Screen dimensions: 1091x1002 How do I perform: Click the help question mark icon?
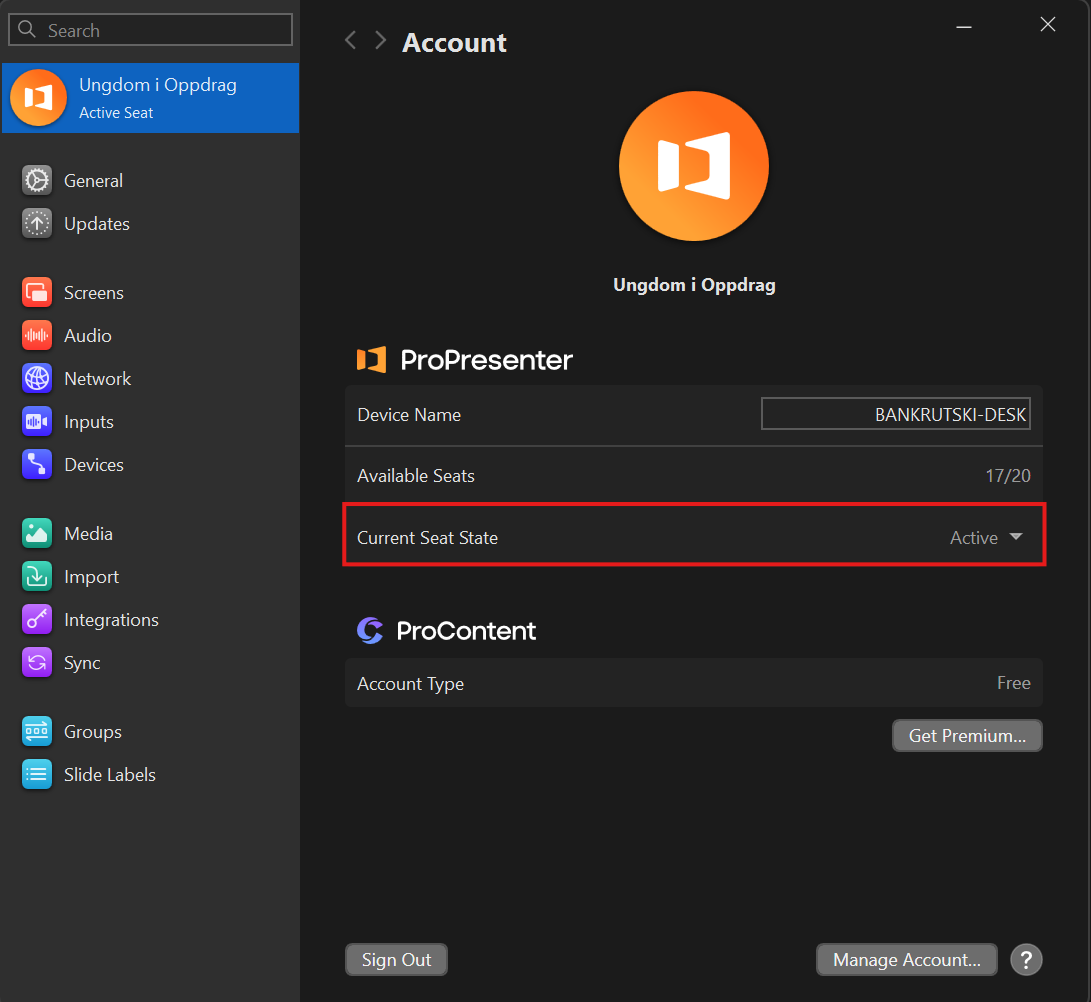[1026, 960]
